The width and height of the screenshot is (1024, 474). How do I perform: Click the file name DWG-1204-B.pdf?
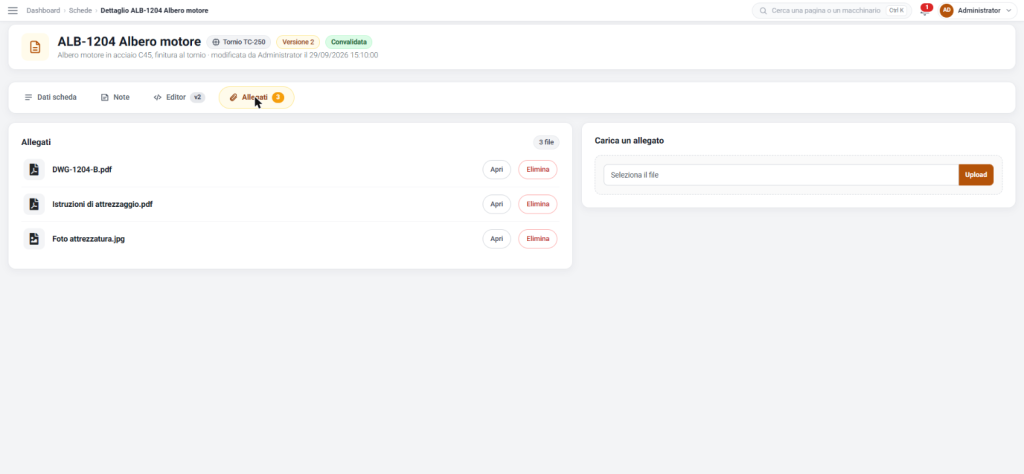pos(82,170)
